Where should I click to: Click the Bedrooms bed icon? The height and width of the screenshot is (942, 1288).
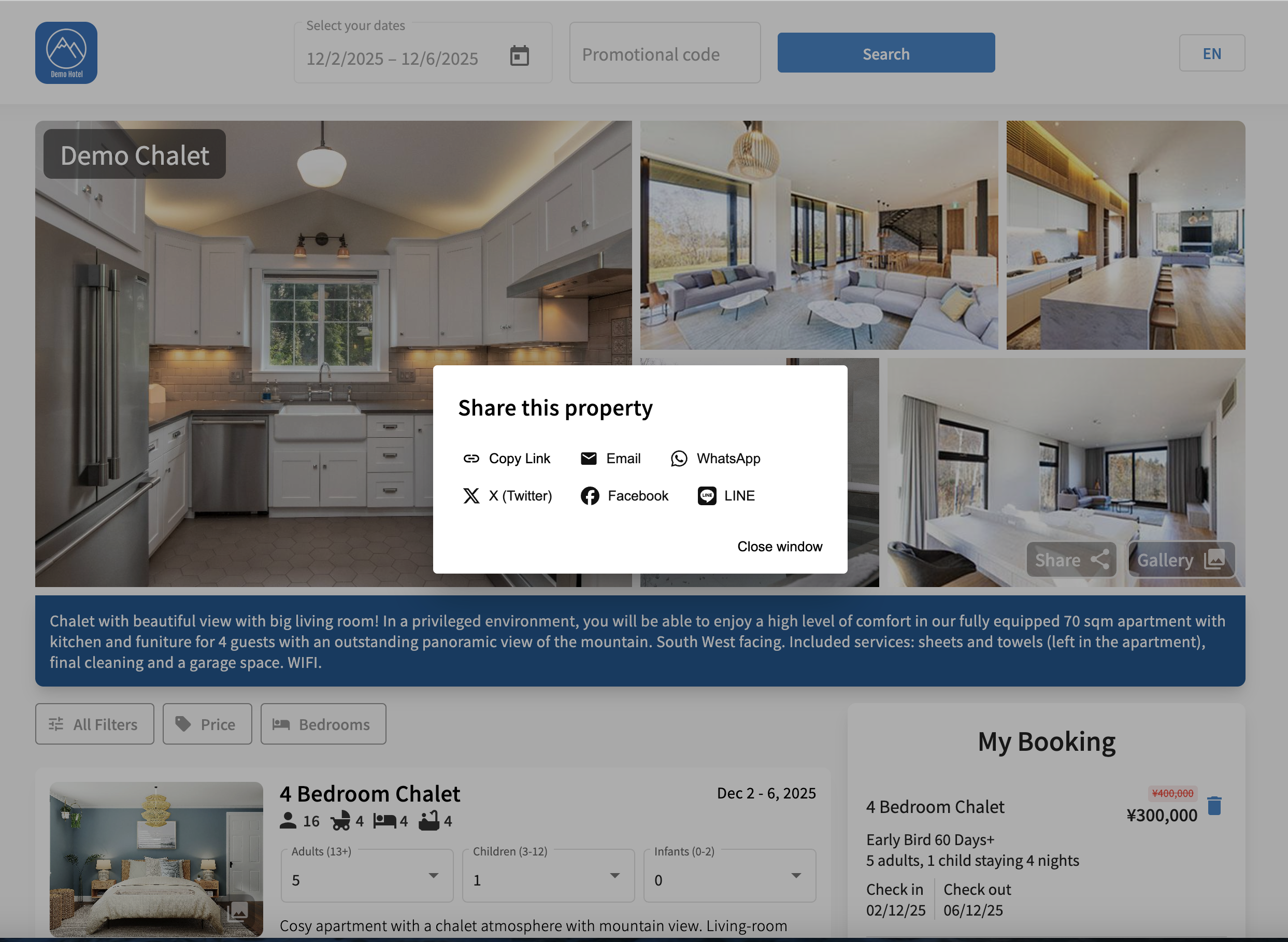pos(280,724)
